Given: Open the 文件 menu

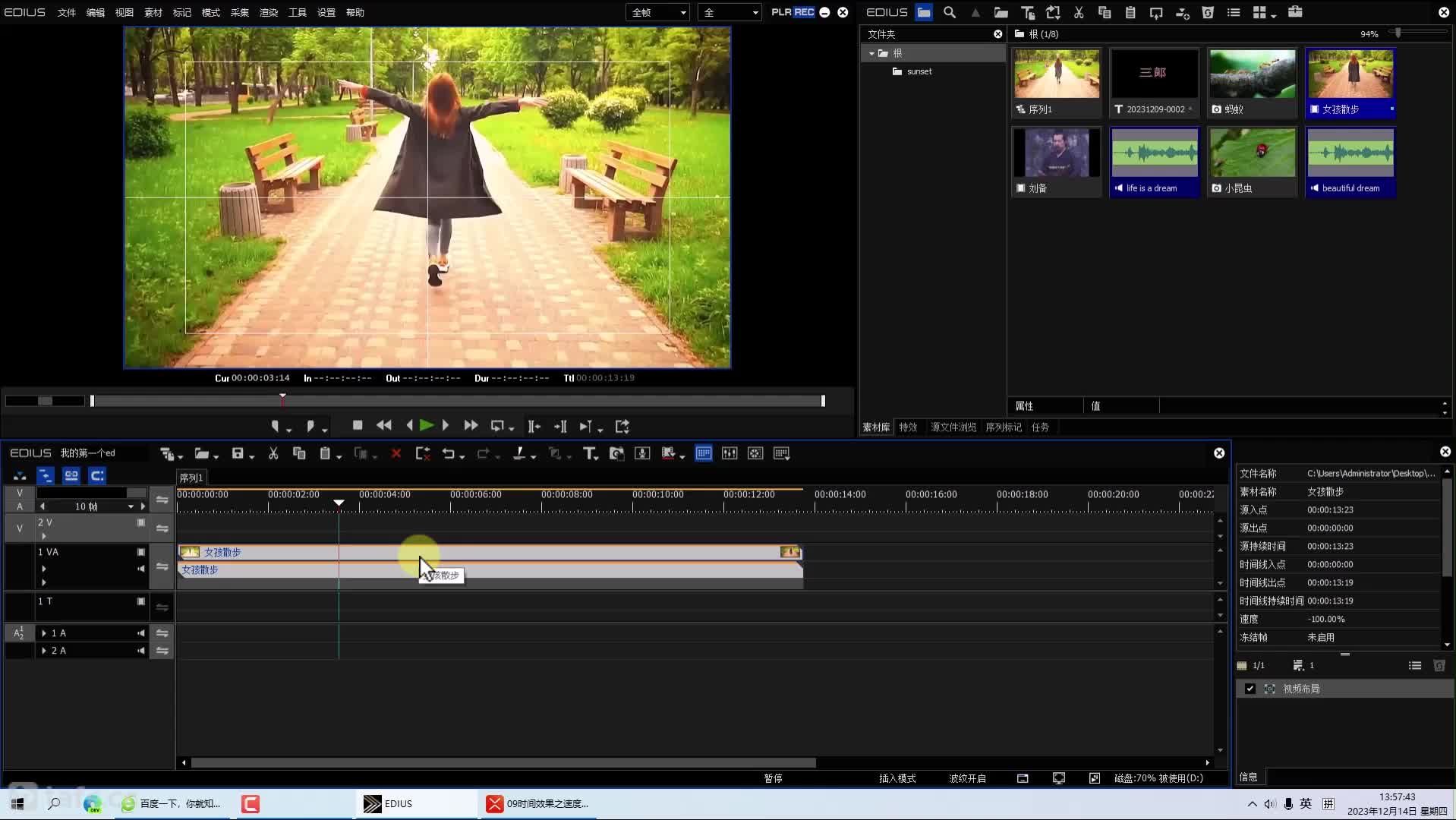Looking at the screenshot, I should pos(67,12).
